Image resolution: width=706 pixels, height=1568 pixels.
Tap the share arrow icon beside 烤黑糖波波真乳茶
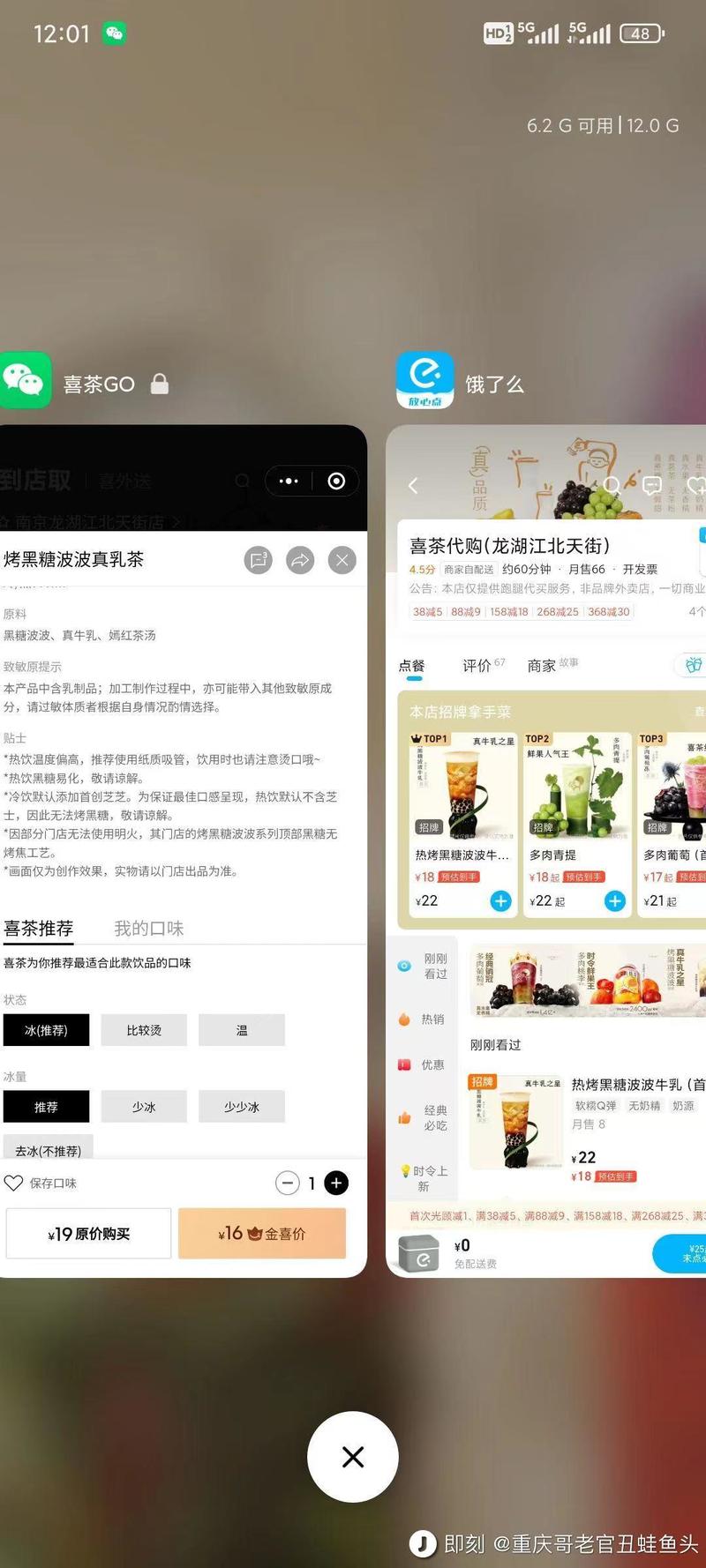click(300, 559)
